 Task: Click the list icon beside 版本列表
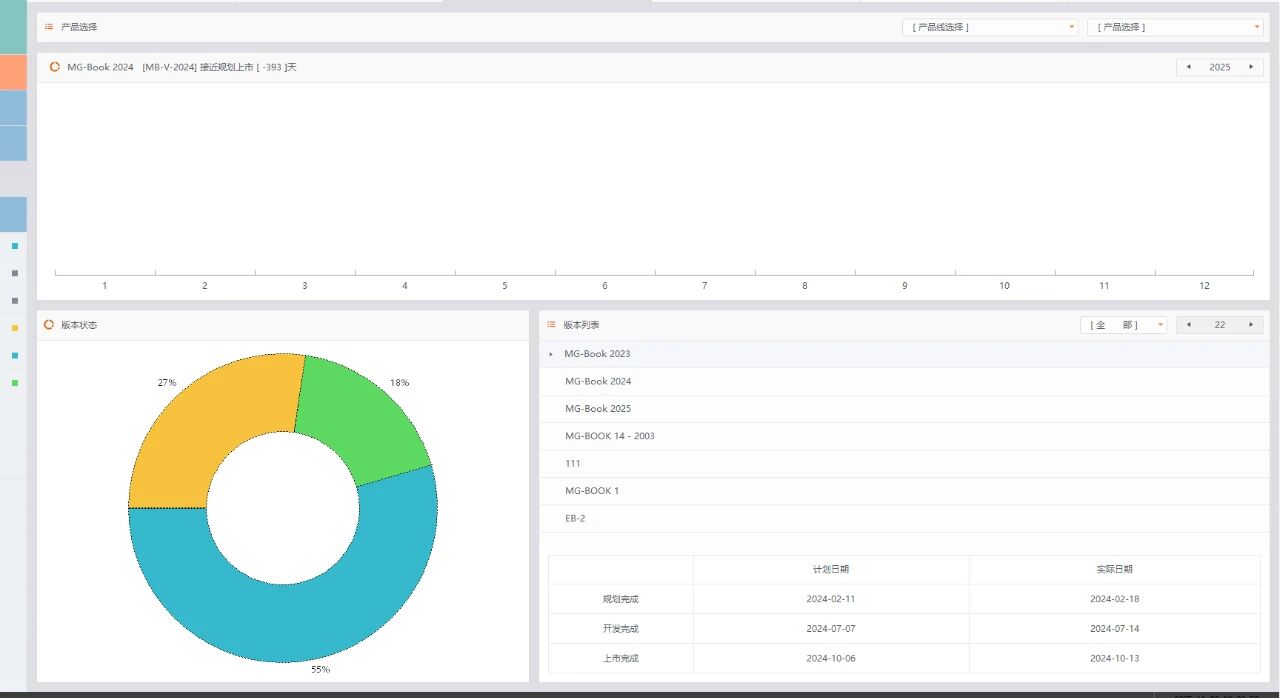pos(551,325)
